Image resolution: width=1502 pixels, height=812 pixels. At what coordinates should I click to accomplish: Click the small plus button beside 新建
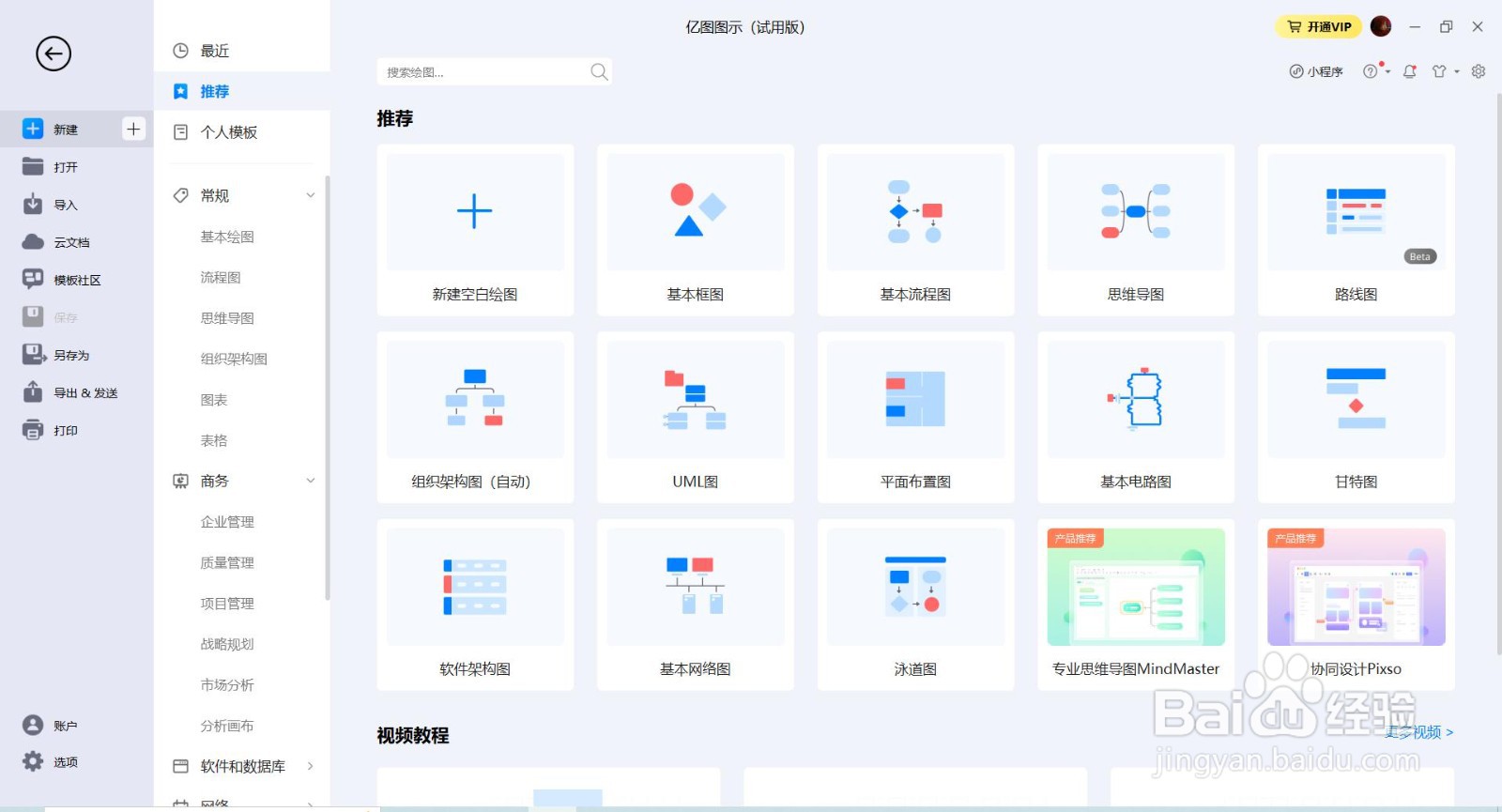coord(133,129)
